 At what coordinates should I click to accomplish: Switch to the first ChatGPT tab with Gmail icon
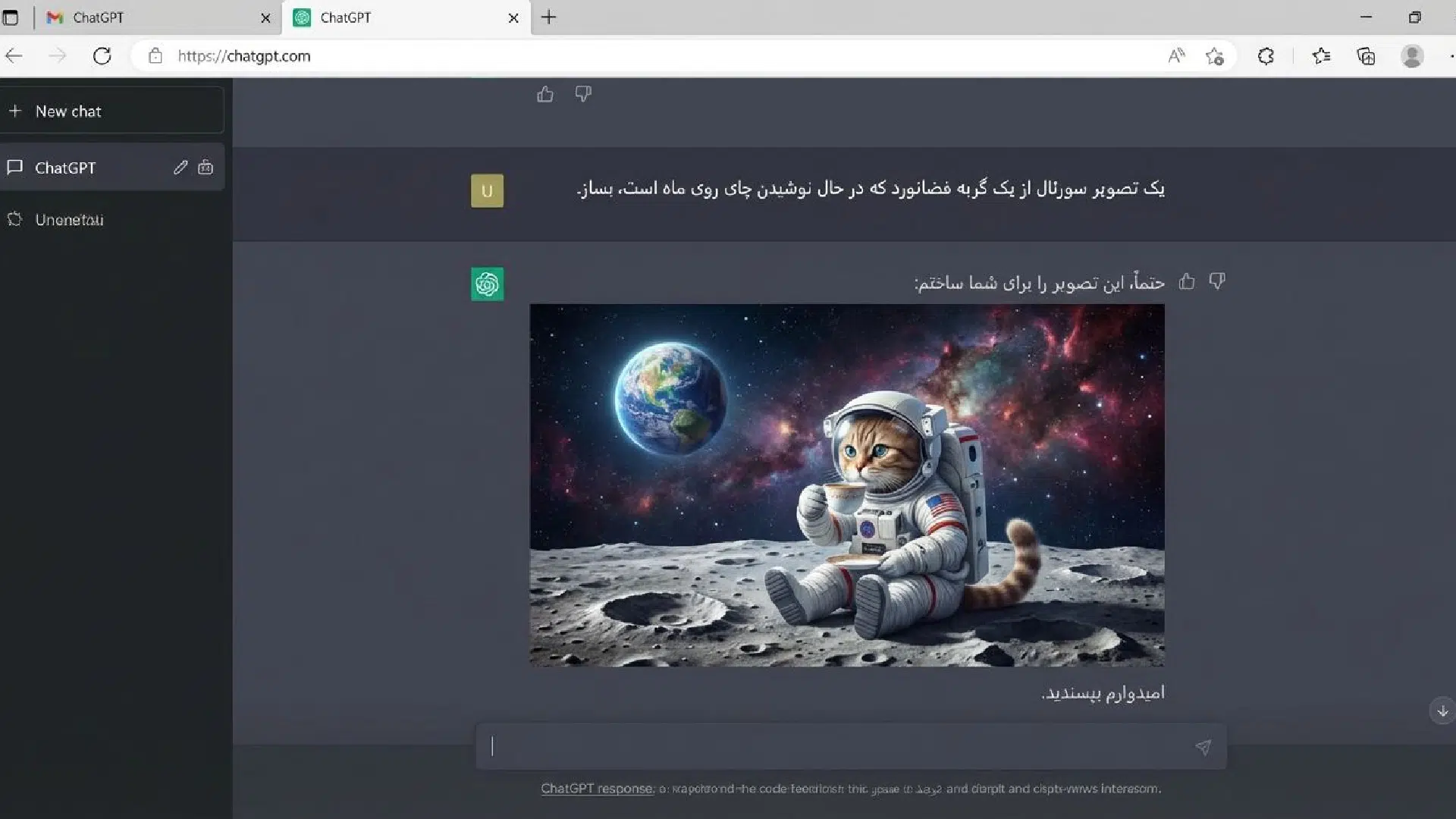pyautogui.click(x=99, y=17)
